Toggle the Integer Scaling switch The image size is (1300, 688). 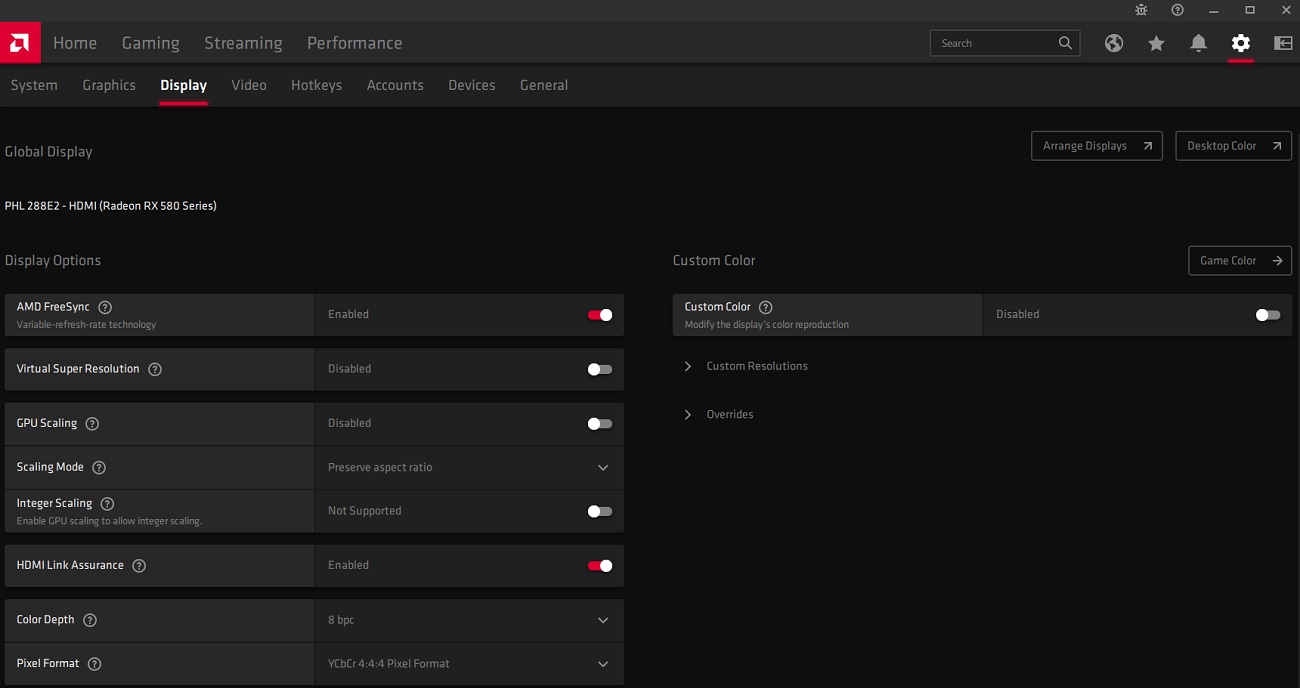click(600, 511)
